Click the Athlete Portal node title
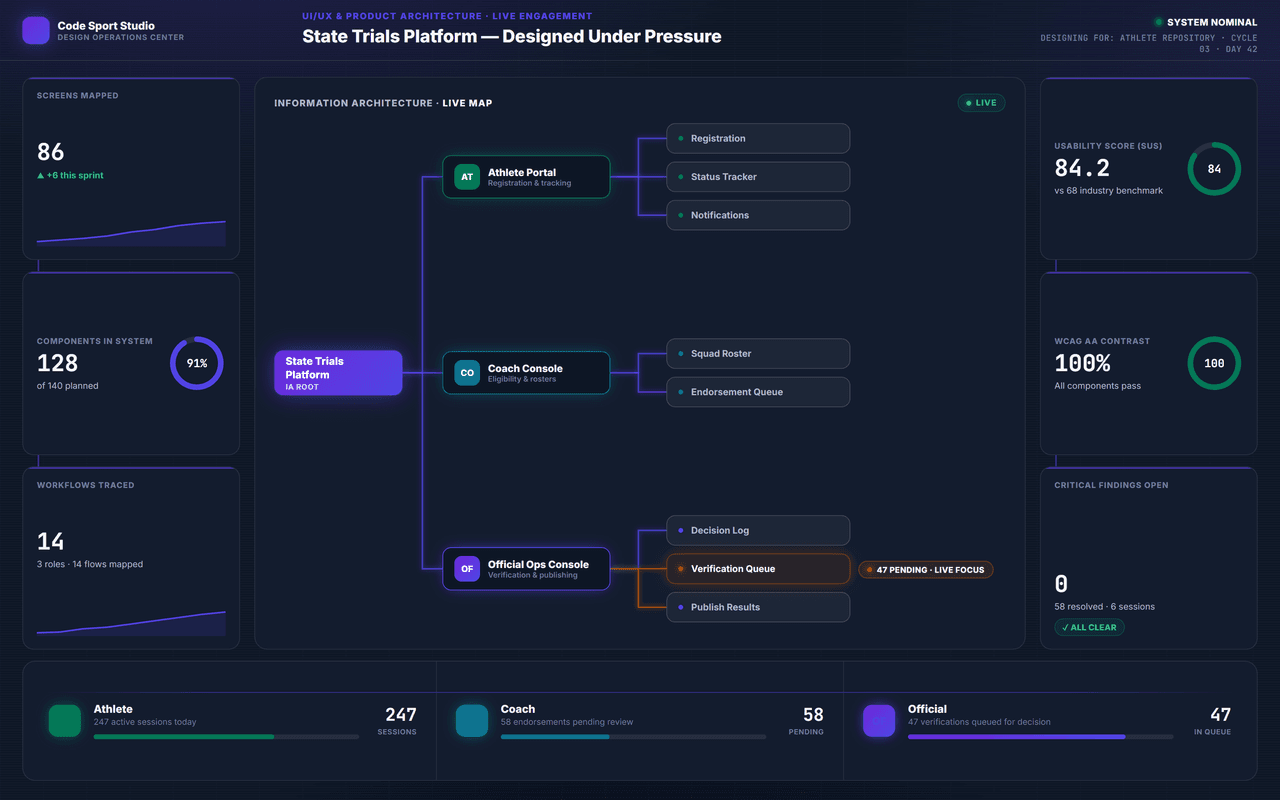Viewport: 1280px width, 800px height. 522,172
